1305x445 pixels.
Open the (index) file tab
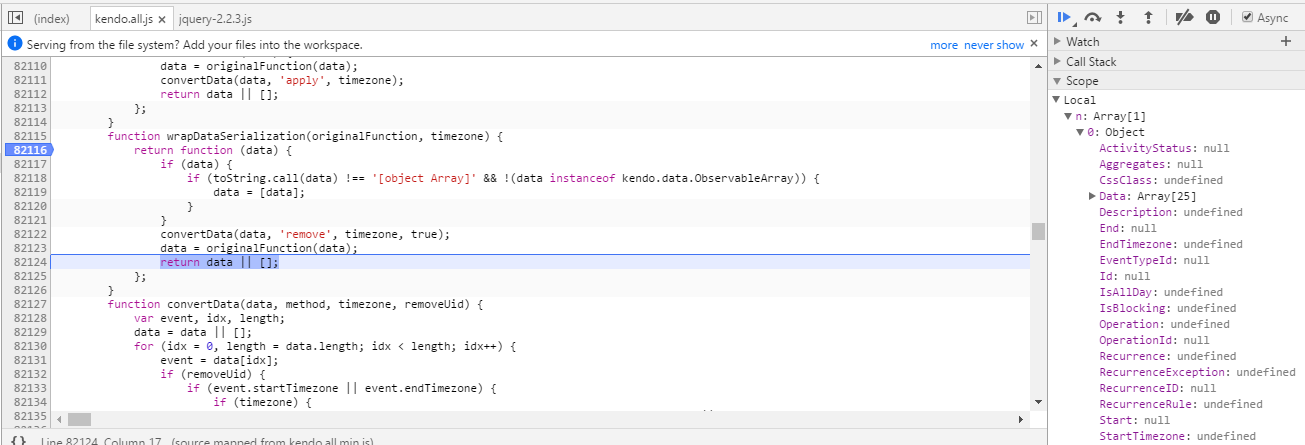[x=52, y=19]
